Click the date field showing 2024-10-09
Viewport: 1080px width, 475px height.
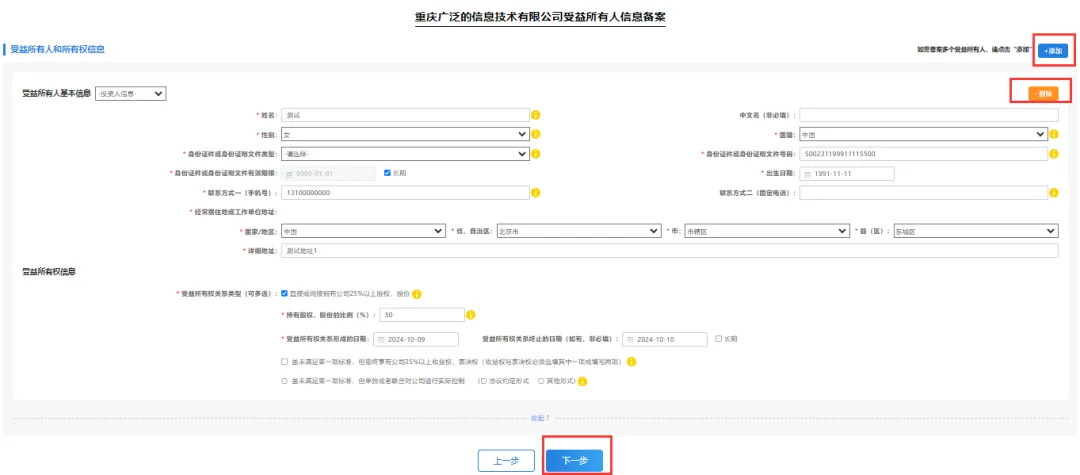(415, 339)
